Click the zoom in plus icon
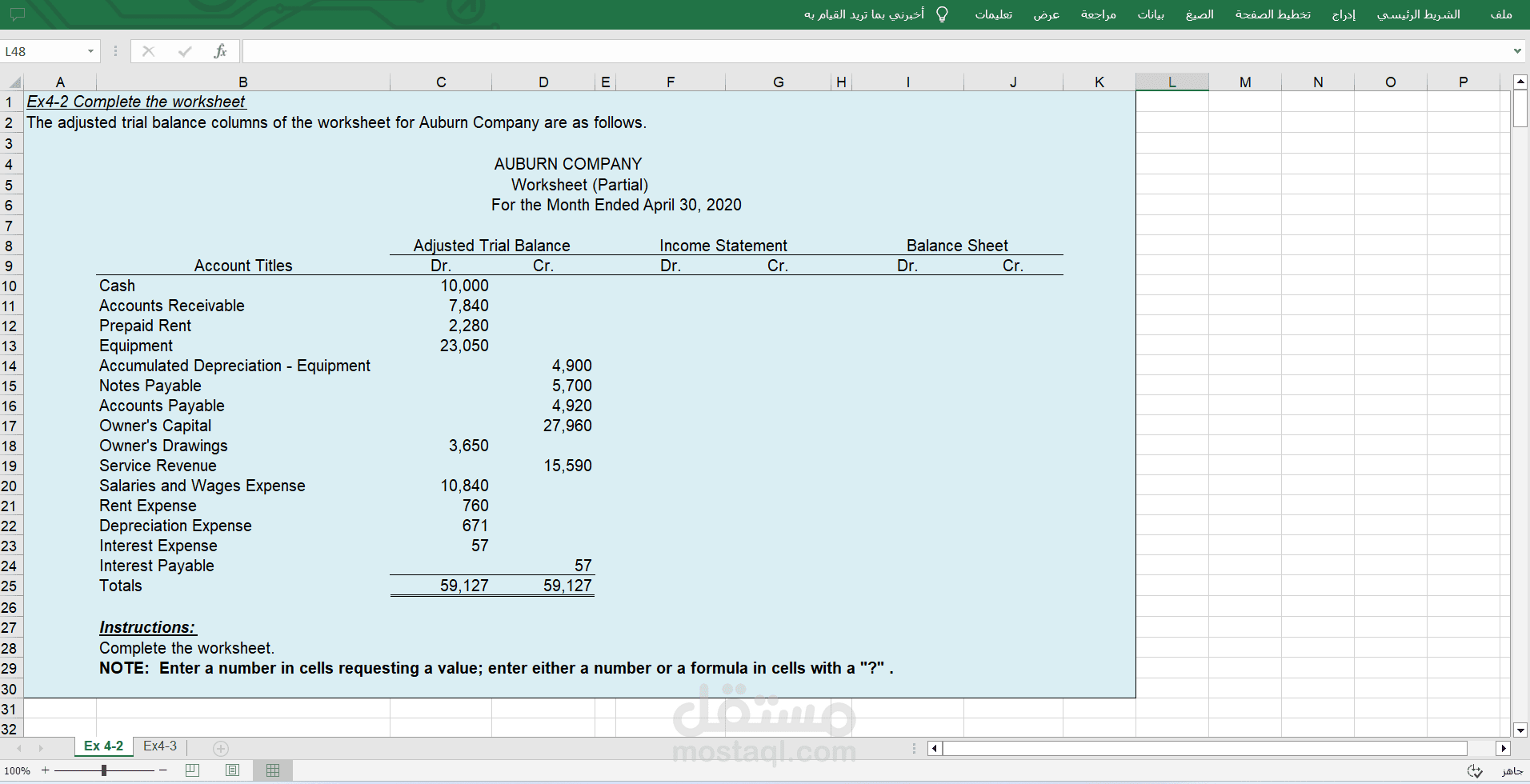This screenshot has height=784, width=1530. pos(46,770)
